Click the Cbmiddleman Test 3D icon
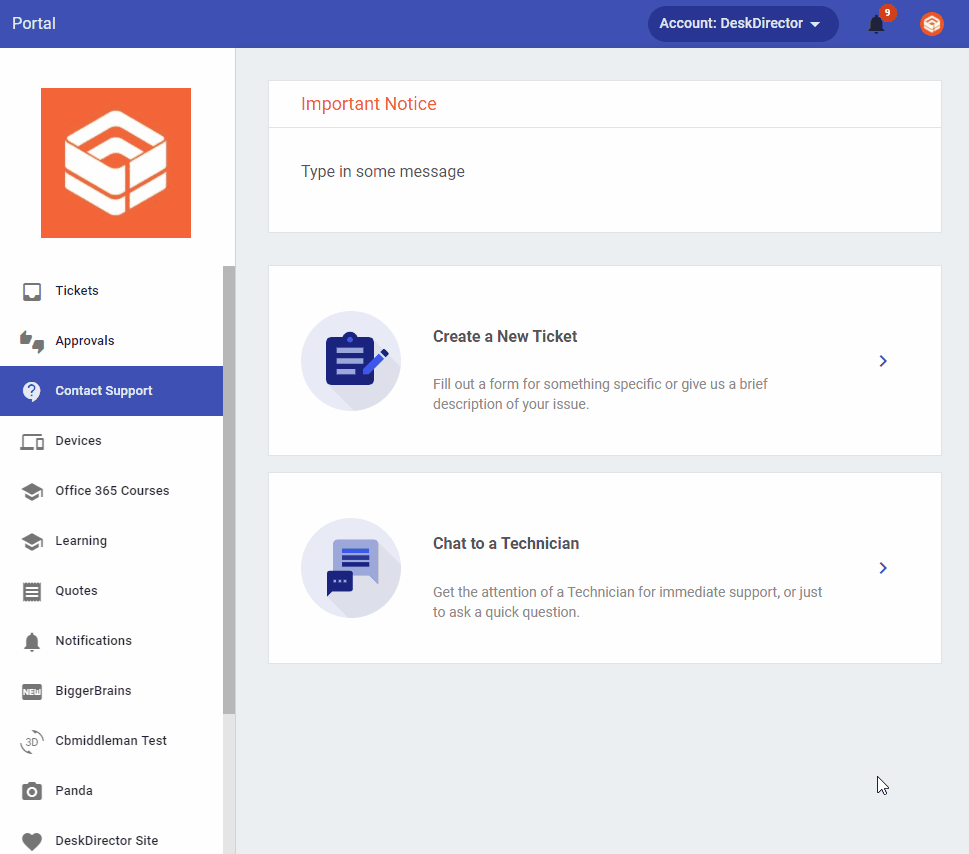The height and width of the screenshot is (854, 969). [32, 742]
